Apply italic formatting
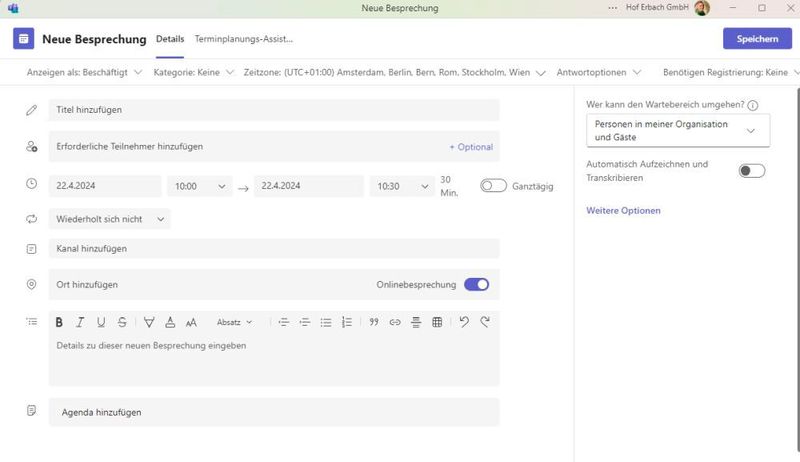 click(80, 322)
